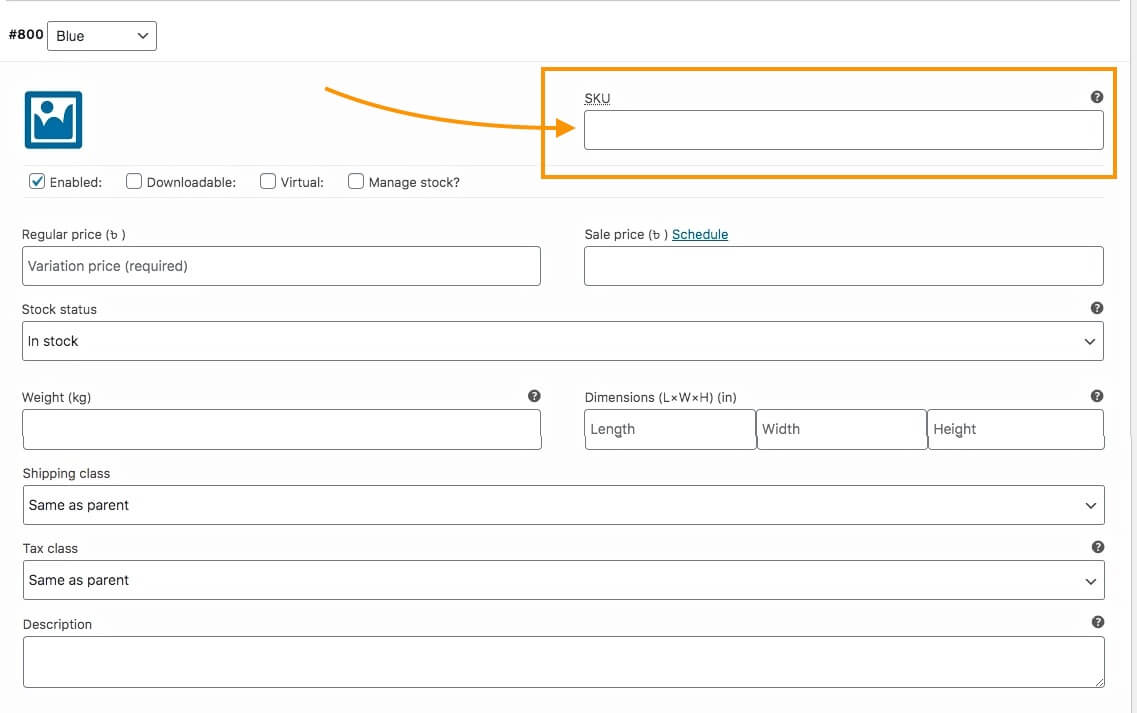Expand the Stock status dropdown
Screen dimensions: 1137x713
(562, 341)
